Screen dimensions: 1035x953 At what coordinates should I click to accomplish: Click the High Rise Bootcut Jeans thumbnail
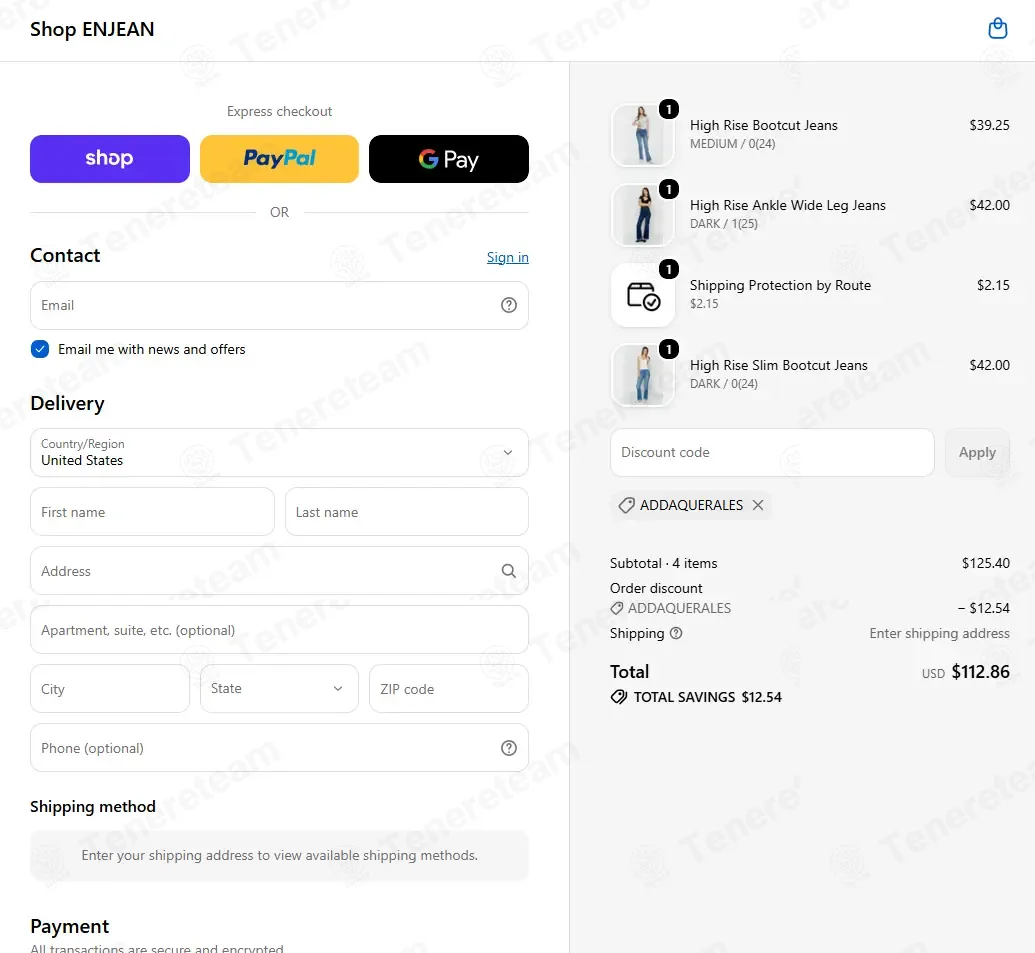pyautogui.click(x=643, y=135)
